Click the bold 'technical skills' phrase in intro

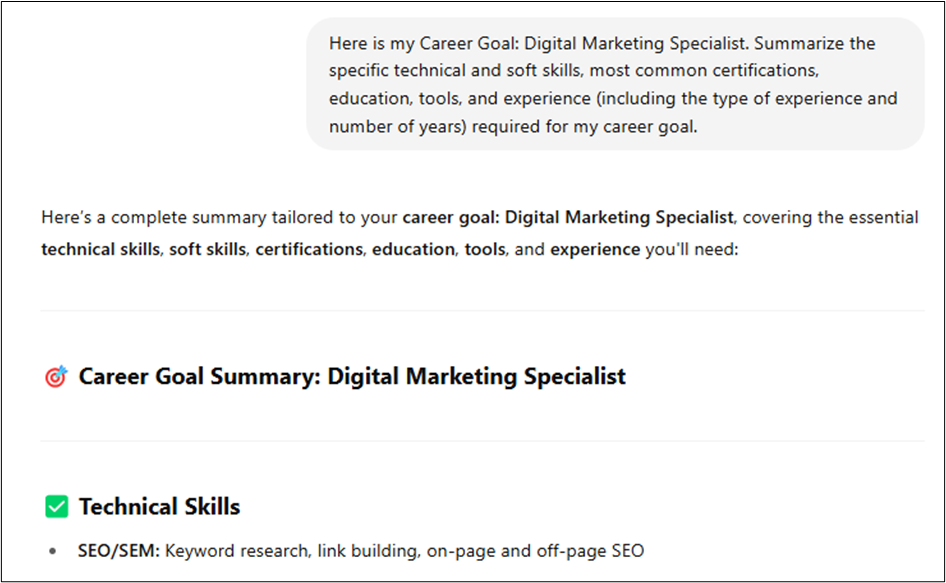[x=100, y=249]
